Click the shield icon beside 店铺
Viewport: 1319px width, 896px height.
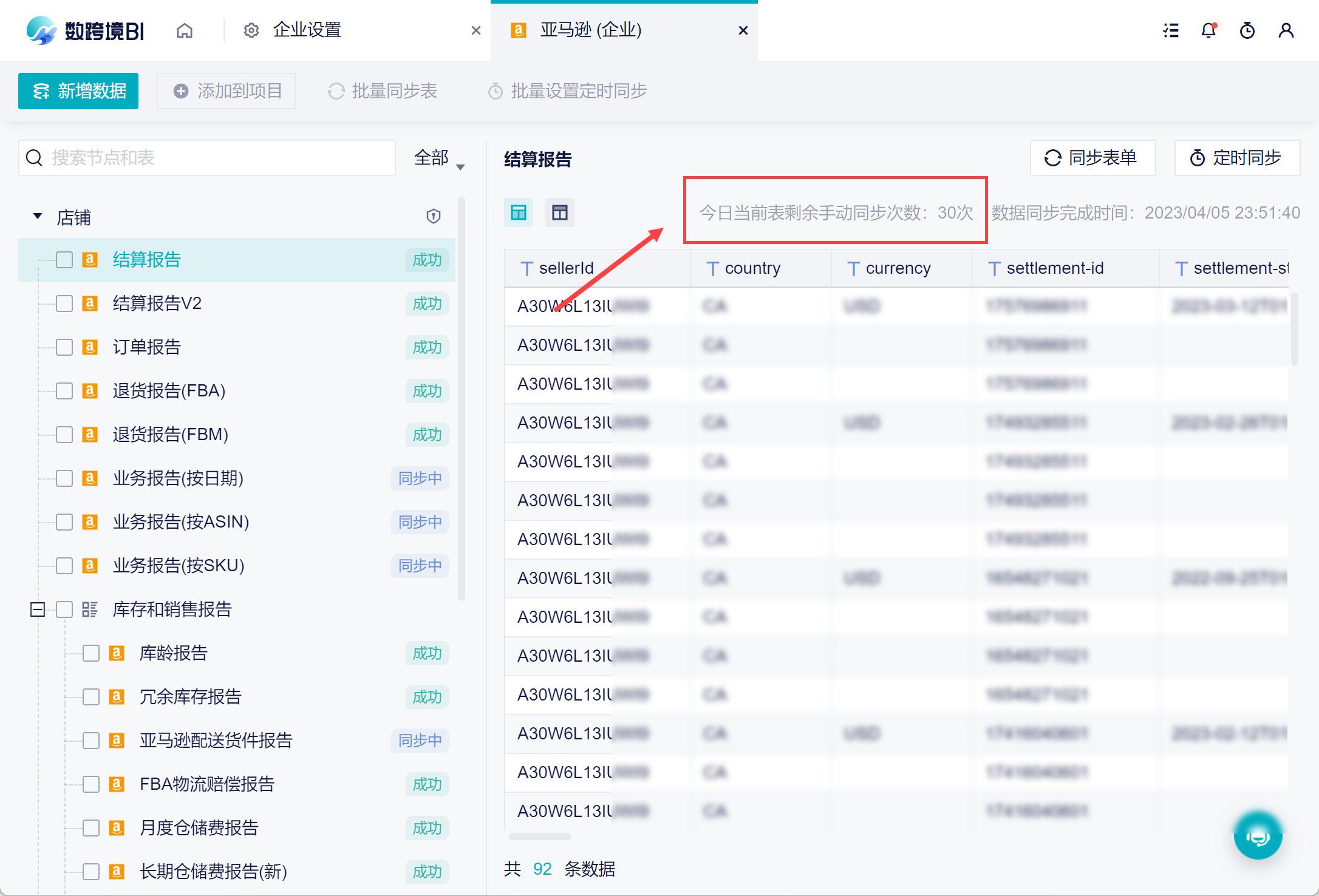433,216
